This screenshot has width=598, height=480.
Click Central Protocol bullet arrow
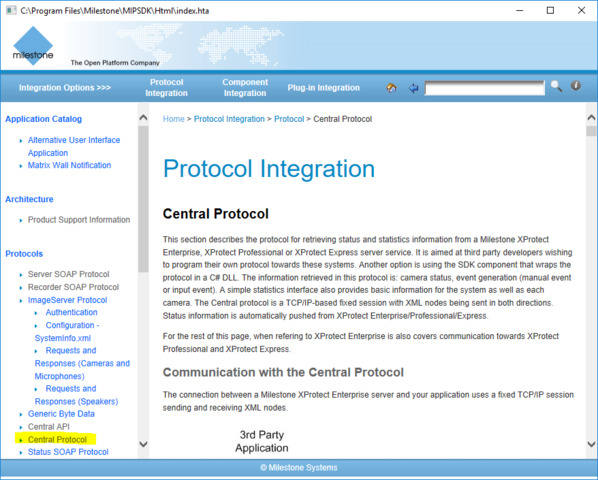coord(21,440)
